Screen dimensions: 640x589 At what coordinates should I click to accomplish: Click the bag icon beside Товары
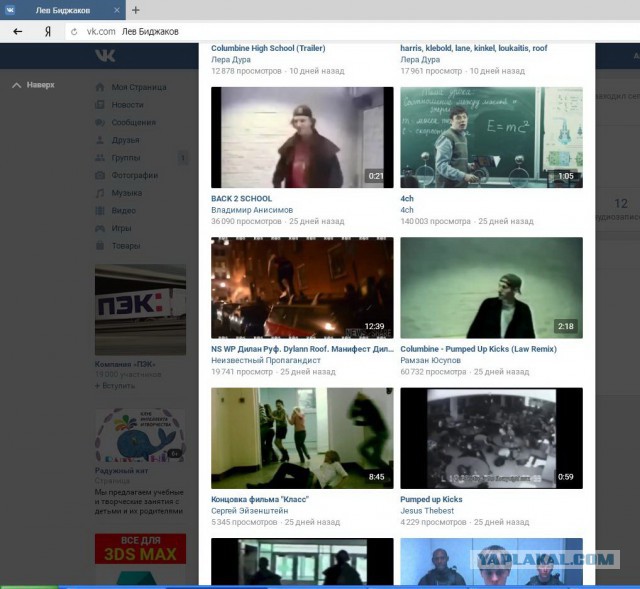[100, 246]
